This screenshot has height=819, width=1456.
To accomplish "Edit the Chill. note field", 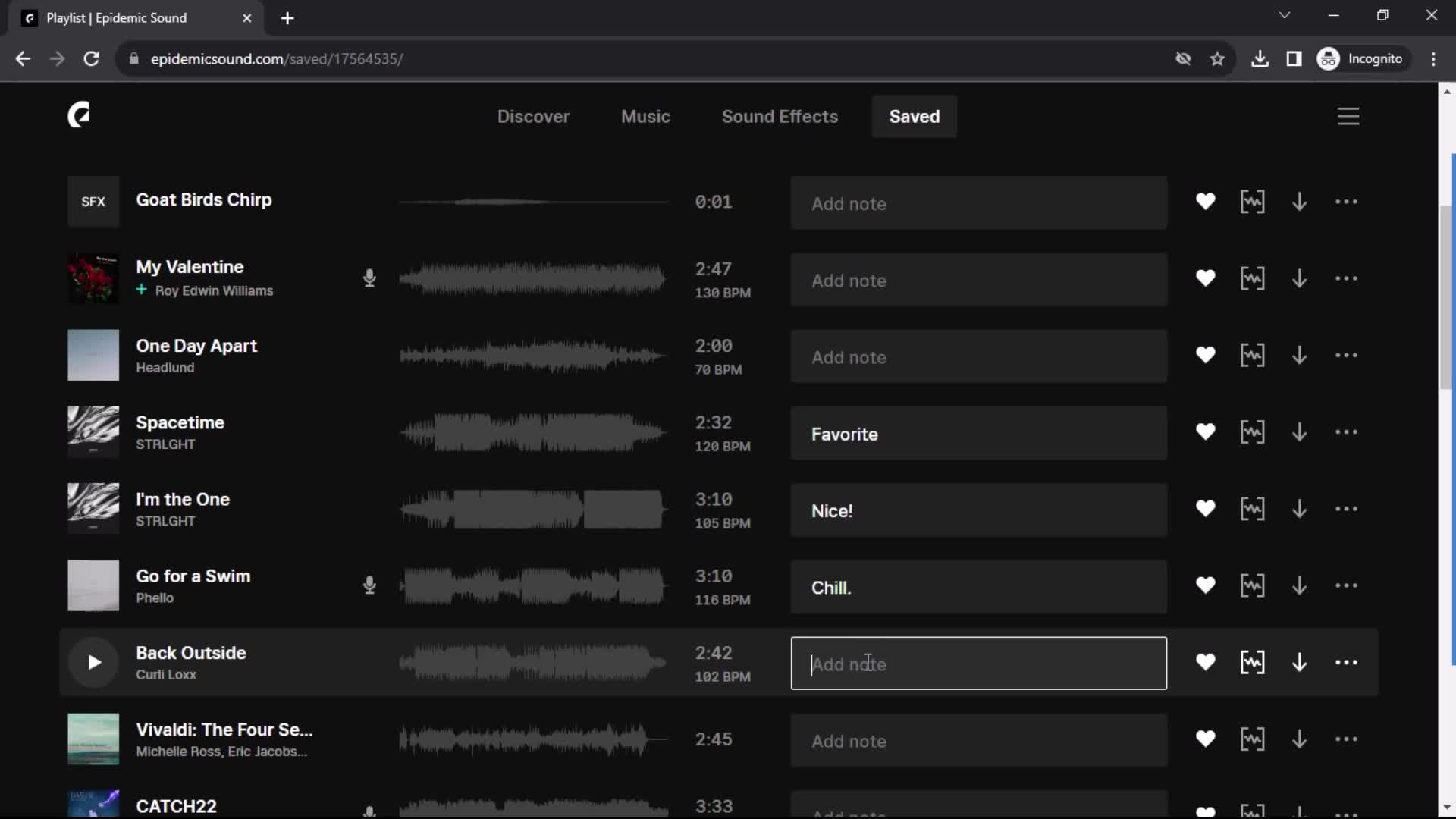I will (978, 586).
